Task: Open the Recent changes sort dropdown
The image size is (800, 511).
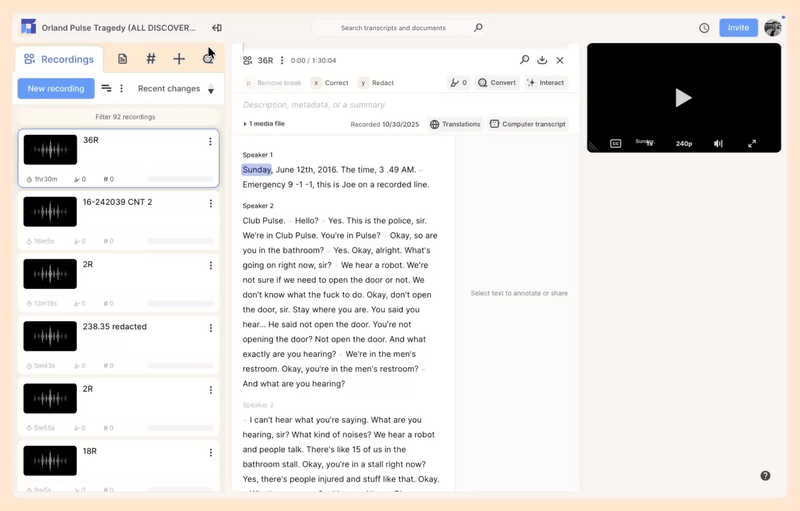Action: pyautogui.click(x=176, y=89)
